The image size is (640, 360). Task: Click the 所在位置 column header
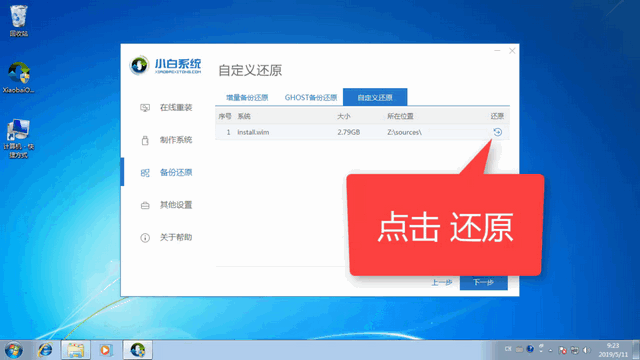[x=400, y=116]
